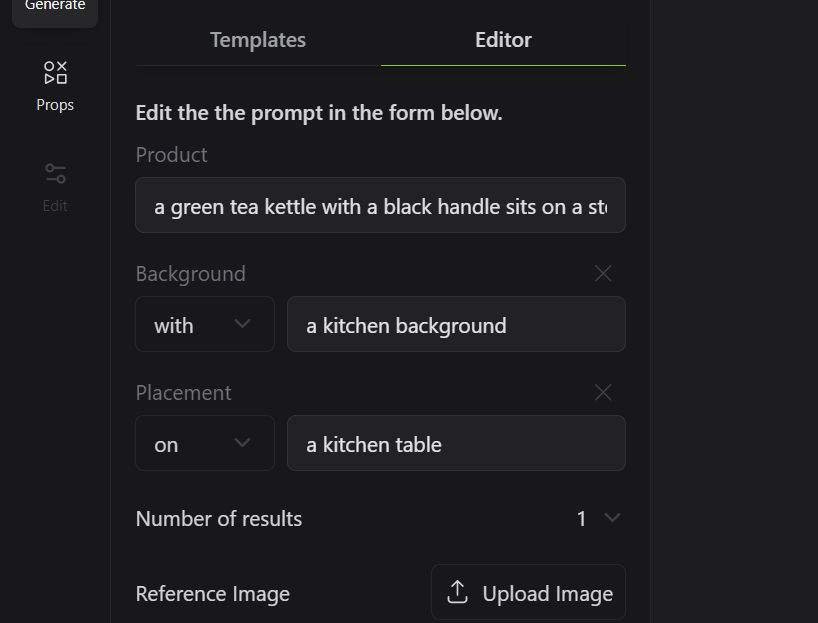Open the Number of results dropdown
The height and width of the screenshot is (623, 818).
point(598,518)
